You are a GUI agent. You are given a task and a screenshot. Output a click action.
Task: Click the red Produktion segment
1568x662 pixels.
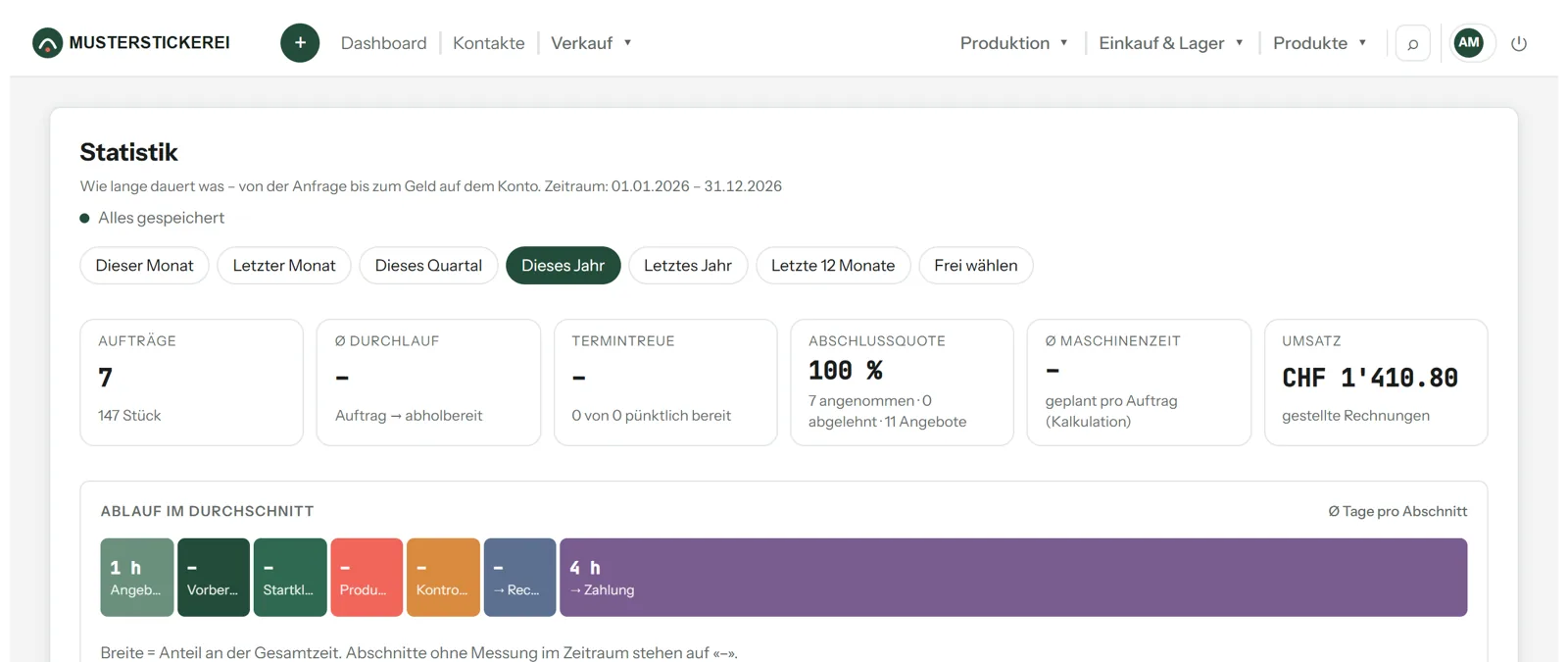(367, 578)
